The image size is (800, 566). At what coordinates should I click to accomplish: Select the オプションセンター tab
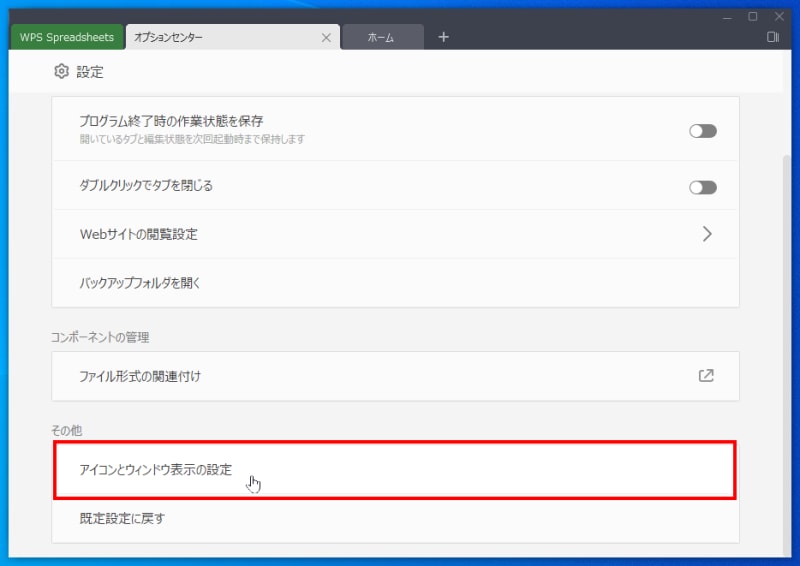point(233,37)
